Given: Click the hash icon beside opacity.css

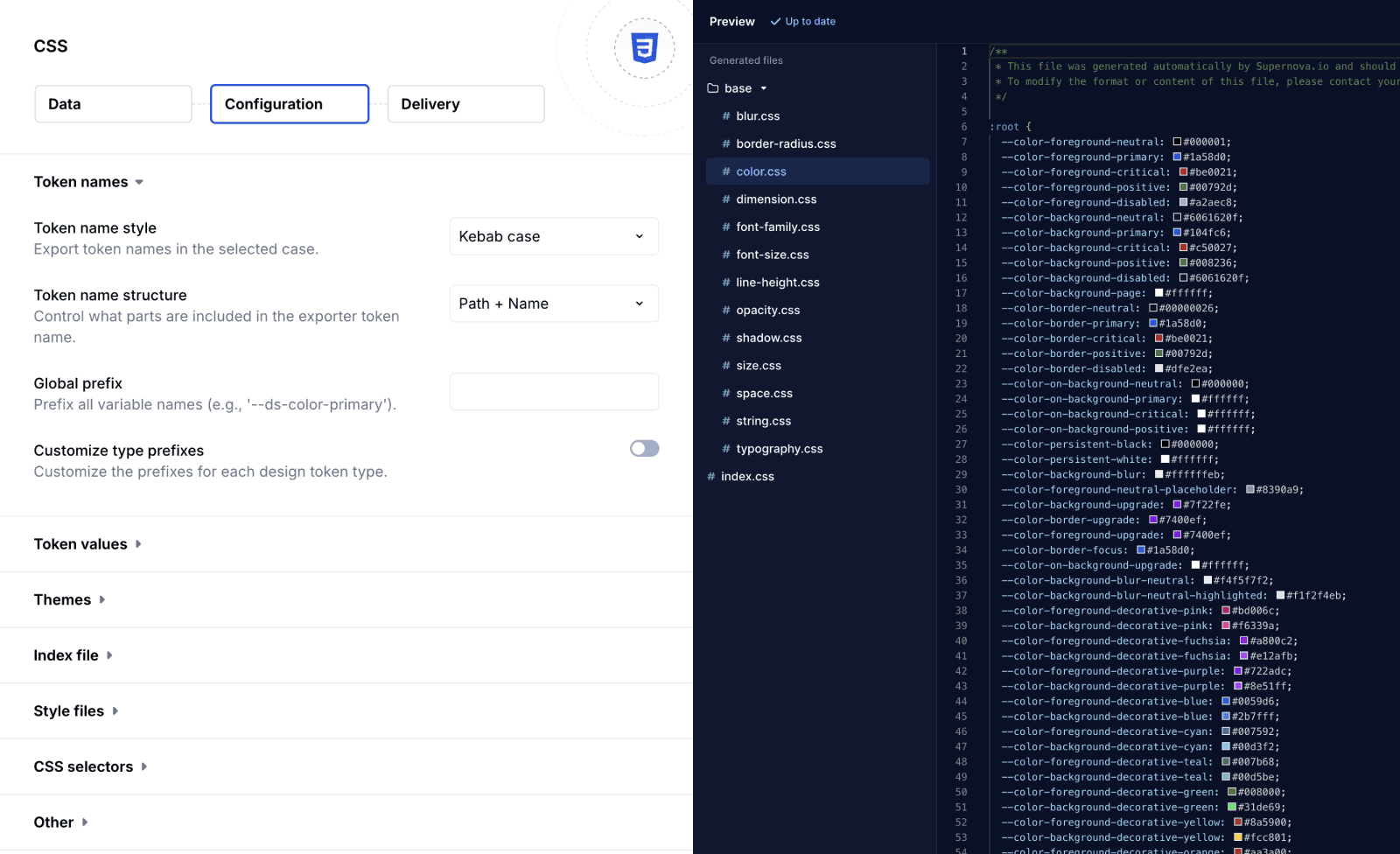Looking at the screenshot, I should pyautogui.click(x=726, y=311).
